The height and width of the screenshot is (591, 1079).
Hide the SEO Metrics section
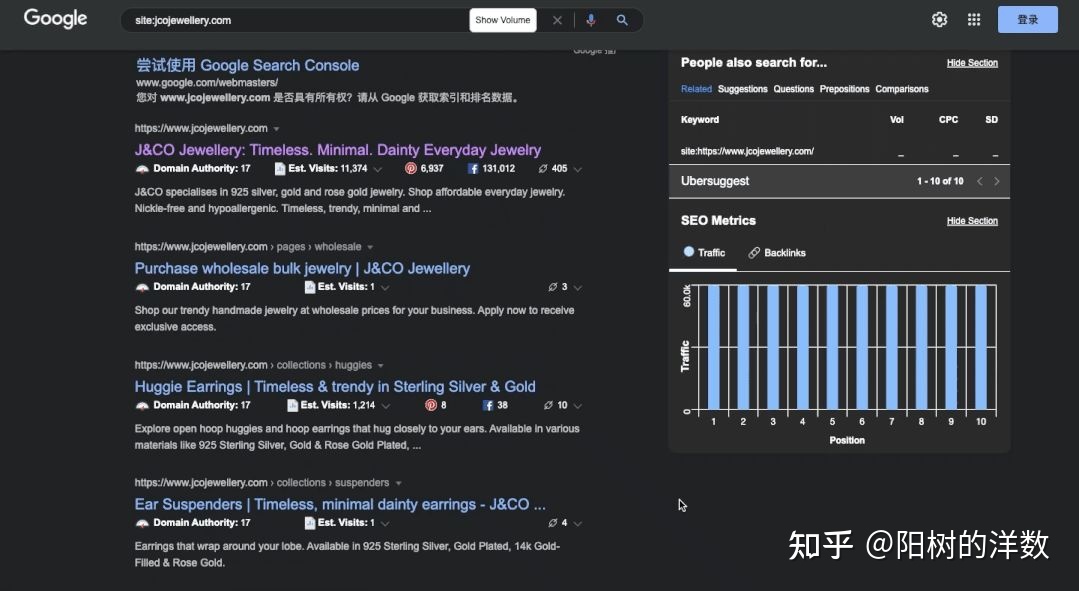click(x=972, y=221)
